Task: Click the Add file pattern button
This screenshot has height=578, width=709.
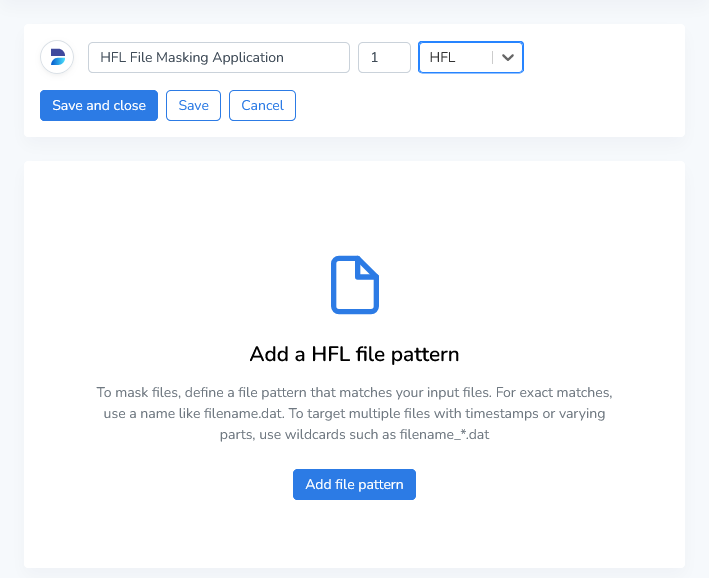Action: (x=354, y=484)
